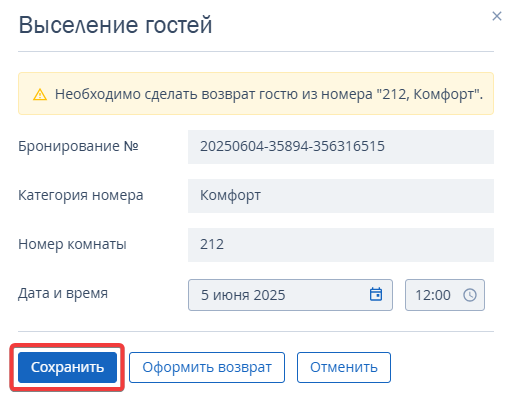
Task: Click the Категория номера label
Action: pos(81,195)
